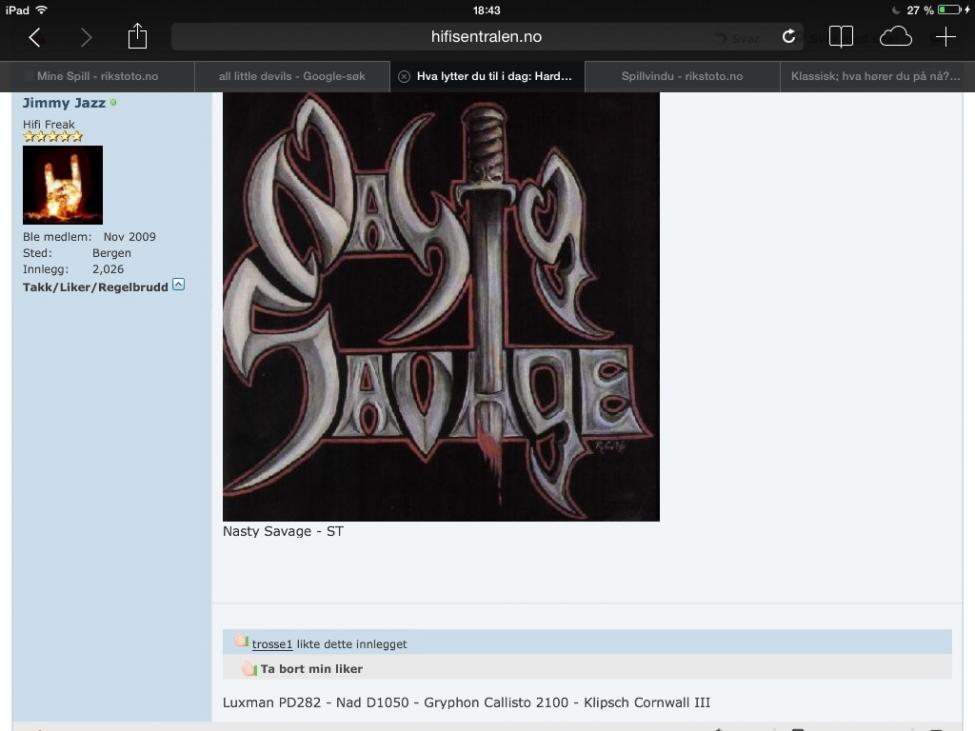Switch to 'all little devils - Google-søk' tab
Screen dimensions: 975x731
pos(292,76)
